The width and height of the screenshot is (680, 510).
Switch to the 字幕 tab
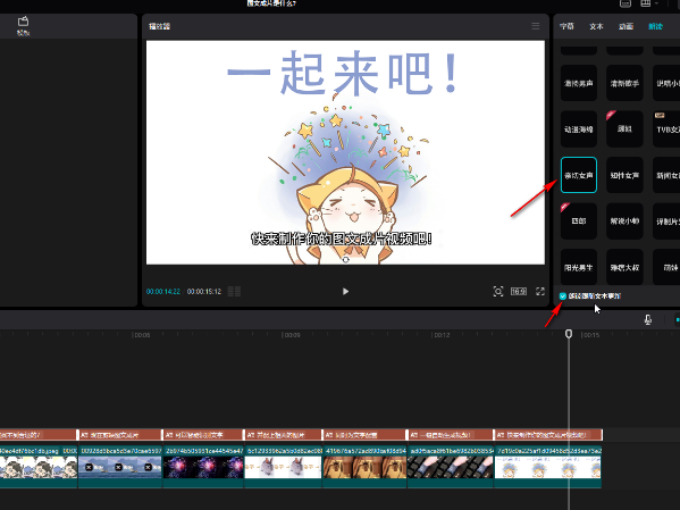click(567, 26)
